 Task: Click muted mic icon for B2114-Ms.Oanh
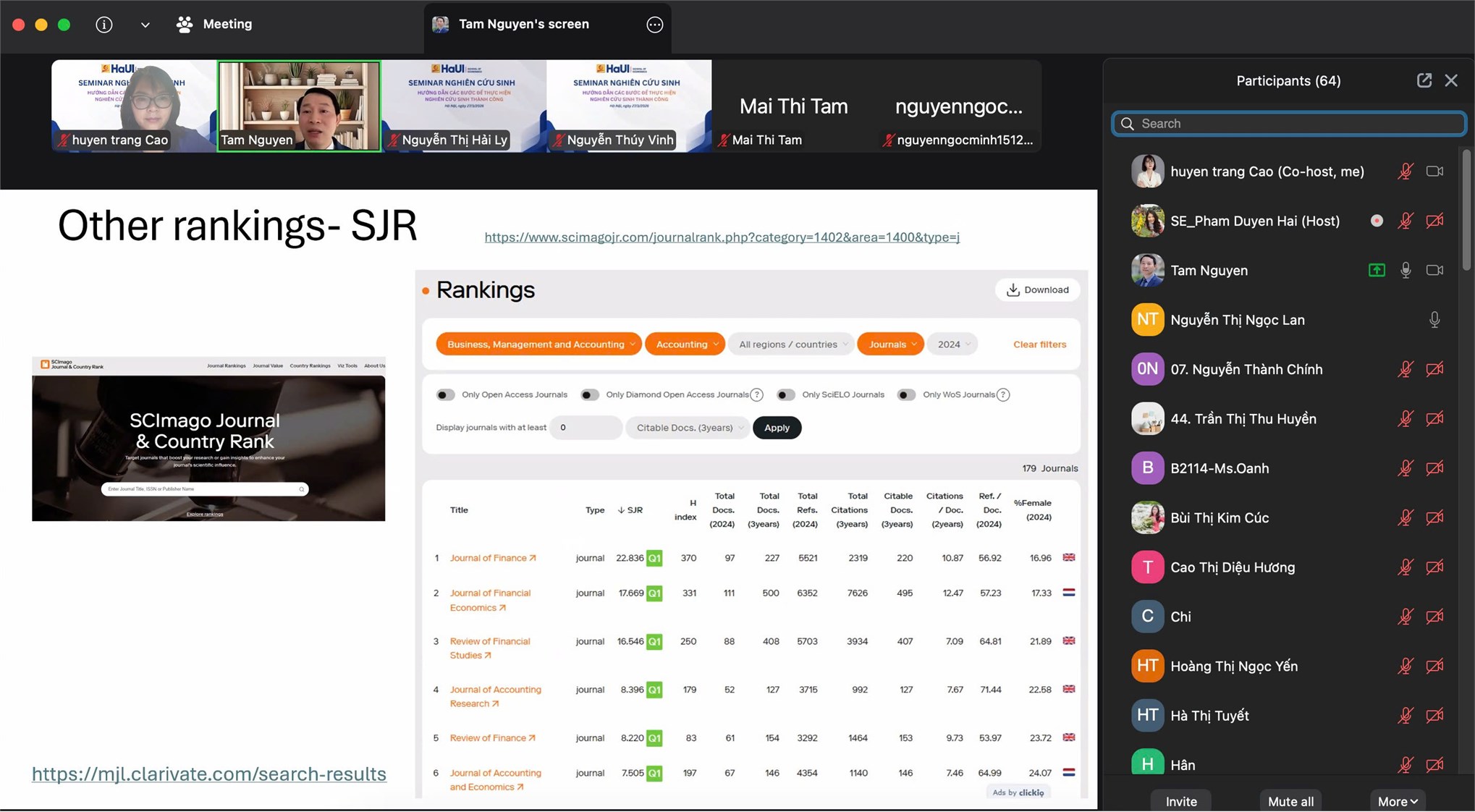tap(1405, 468)
